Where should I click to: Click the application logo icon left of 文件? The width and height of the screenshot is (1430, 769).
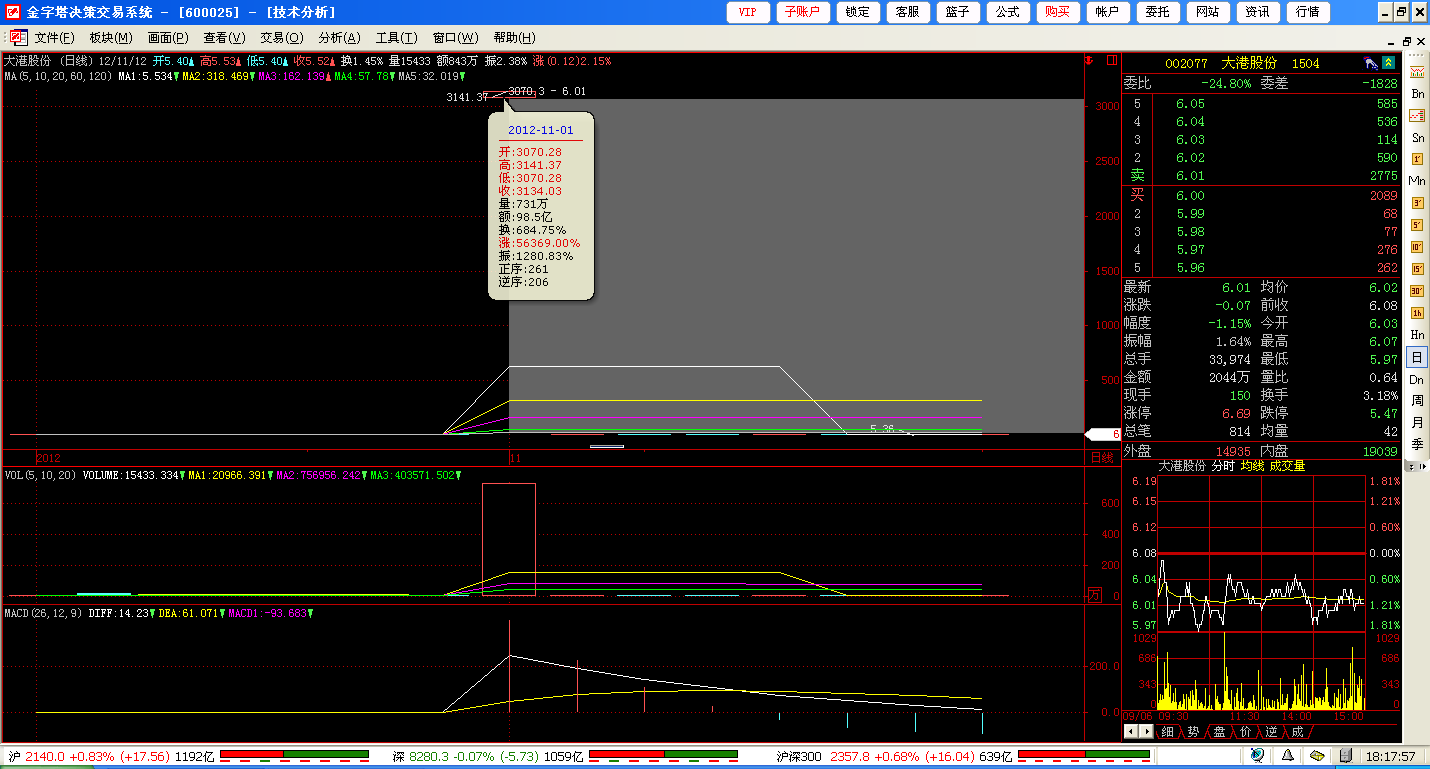click(x=17, y=37)
